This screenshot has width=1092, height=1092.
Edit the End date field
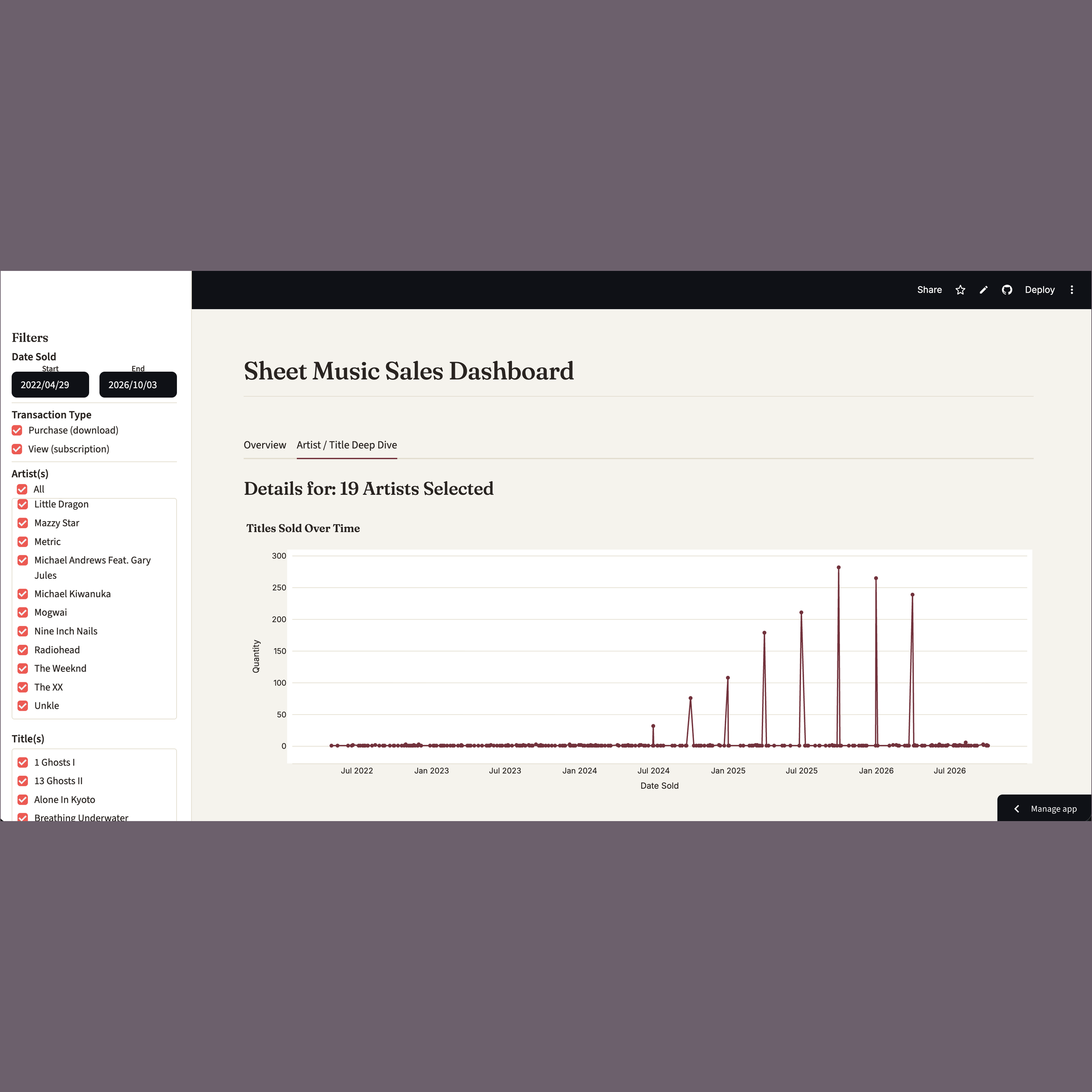point(138,384)
